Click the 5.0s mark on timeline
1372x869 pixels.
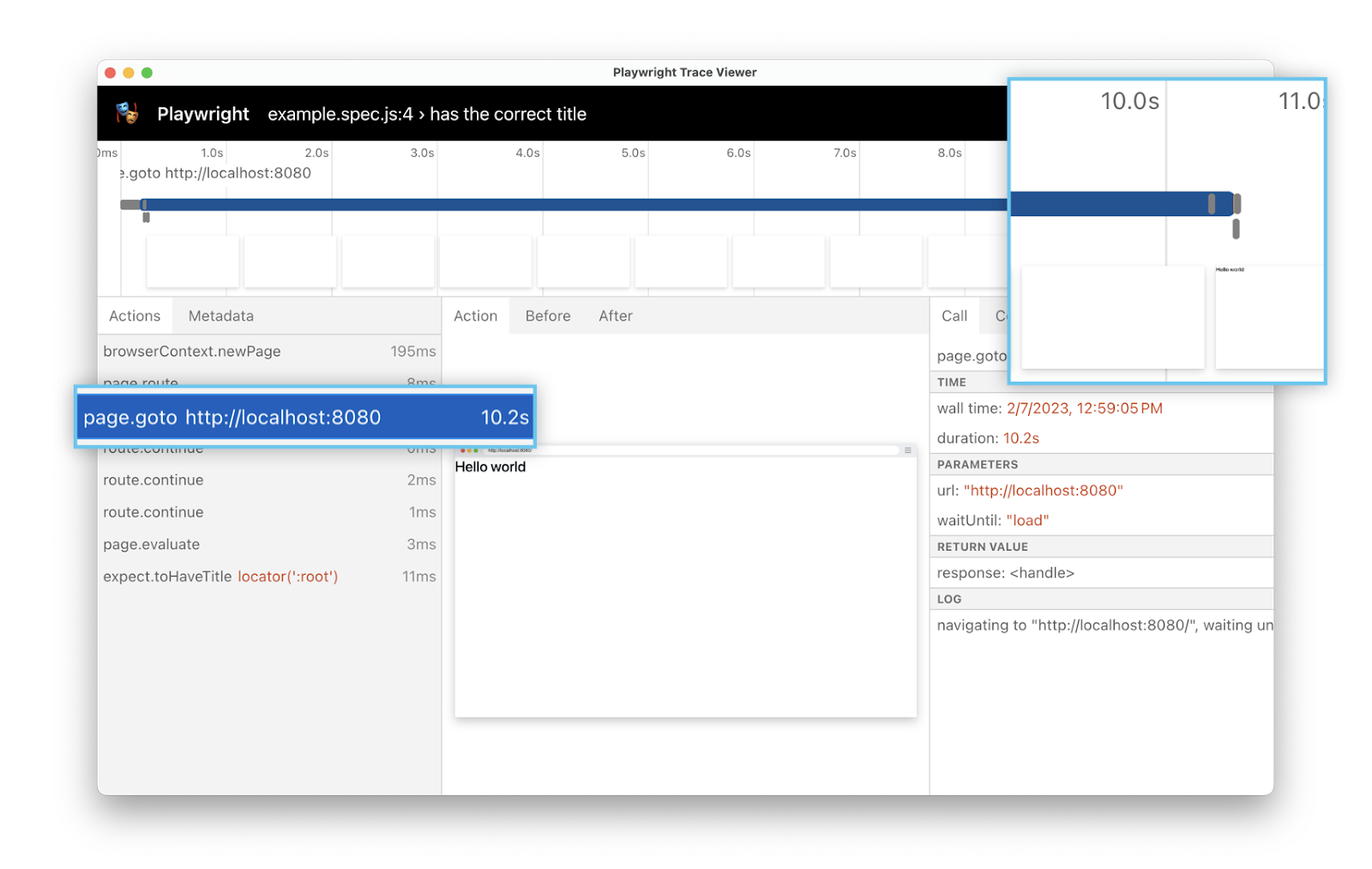coord(633,153)
